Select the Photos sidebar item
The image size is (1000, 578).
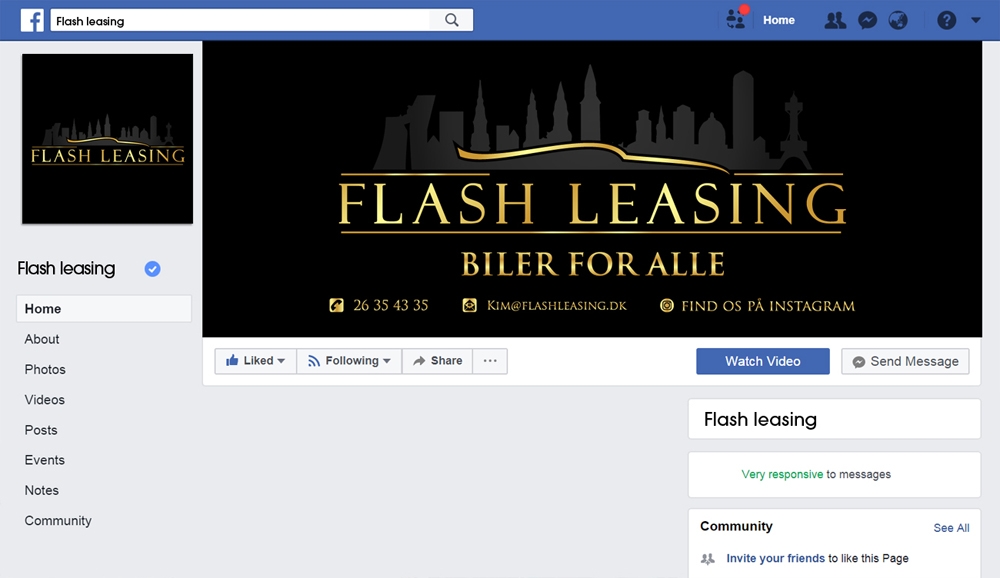pos(45,369)
